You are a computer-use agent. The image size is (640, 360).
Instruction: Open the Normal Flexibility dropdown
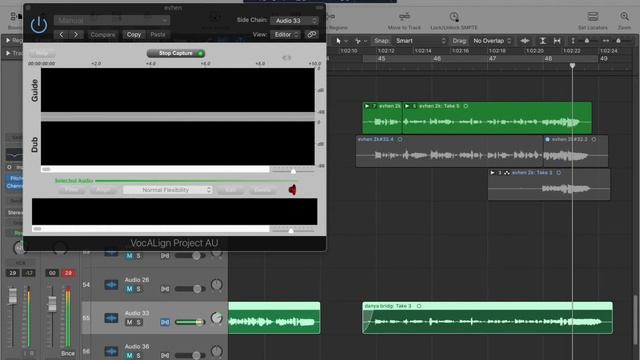click(x=168, y=190)
